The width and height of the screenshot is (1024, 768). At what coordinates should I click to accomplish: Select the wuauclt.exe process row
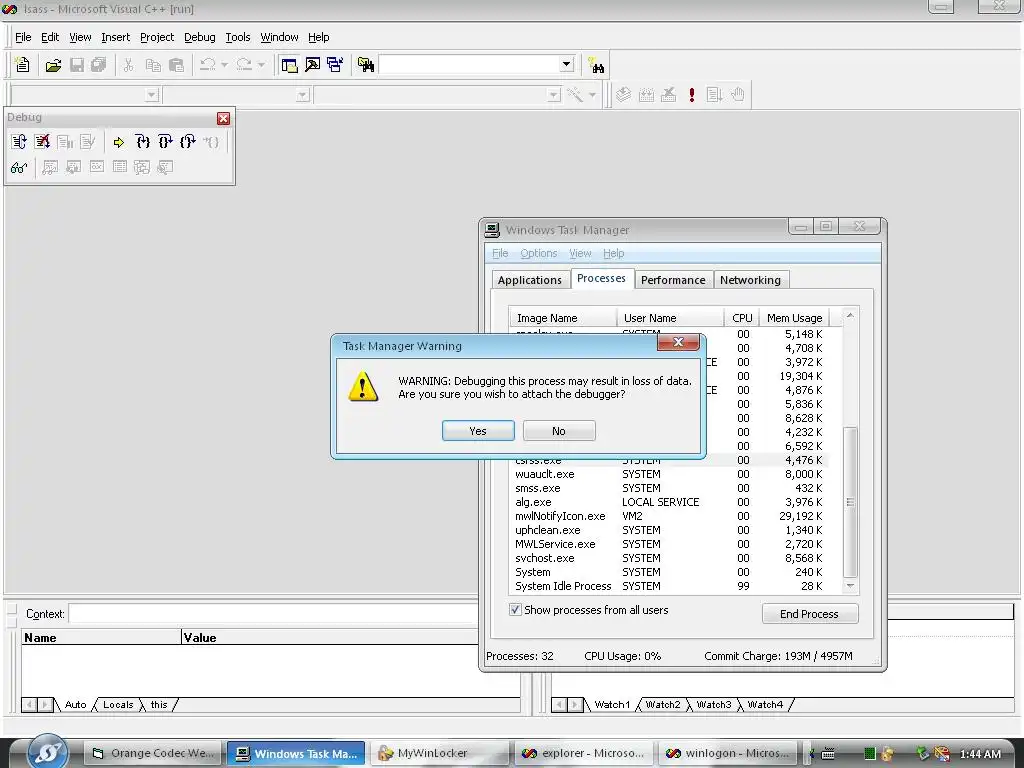click(x=669, y=474)
